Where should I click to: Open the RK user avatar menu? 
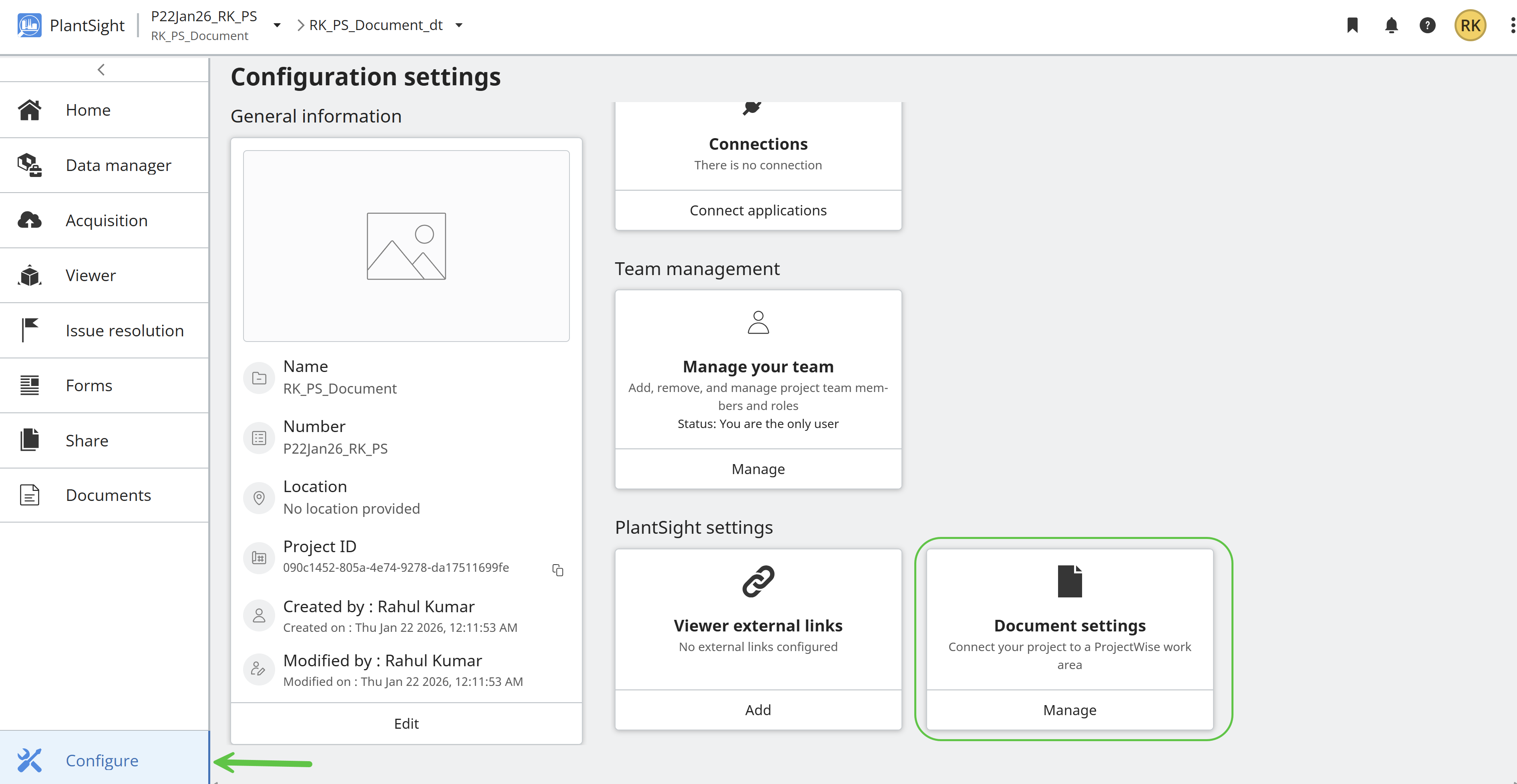click(x=1470, y=25)
